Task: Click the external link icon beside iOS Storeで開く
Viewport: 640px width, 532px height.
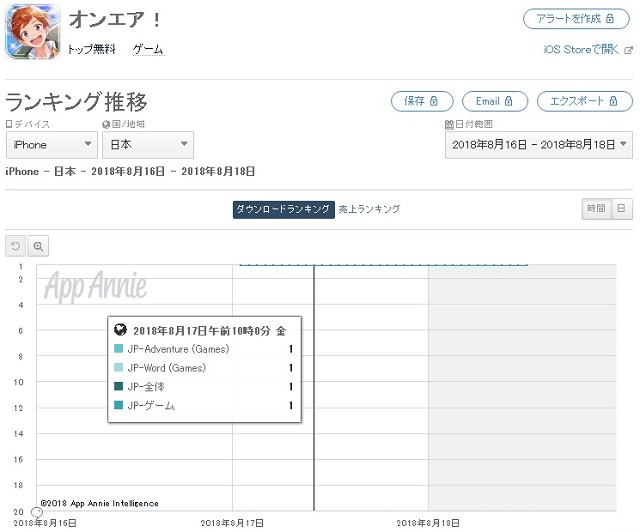Action: pyautogui.click(x=629, y=50)
